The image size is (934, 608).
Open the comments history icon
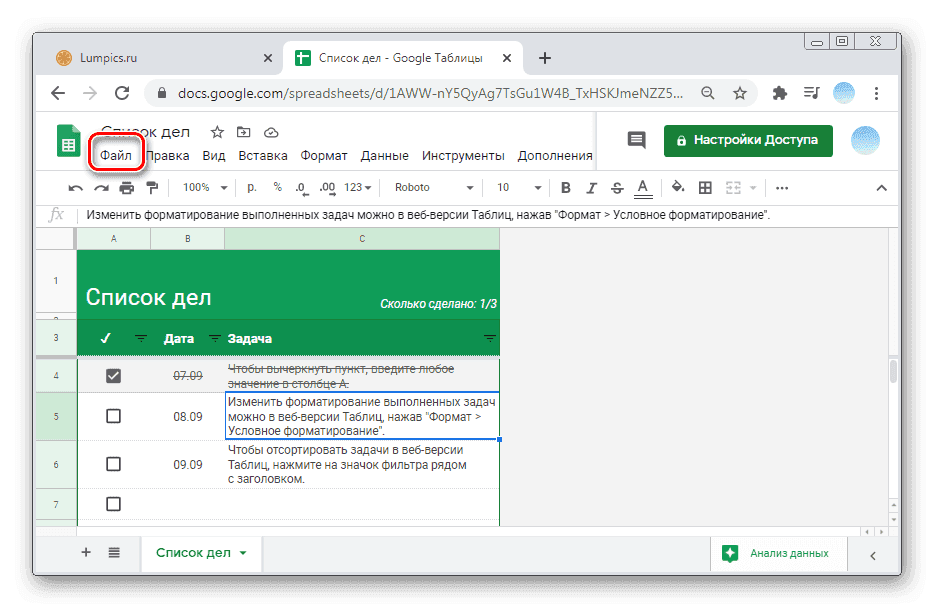pos(636,141)
